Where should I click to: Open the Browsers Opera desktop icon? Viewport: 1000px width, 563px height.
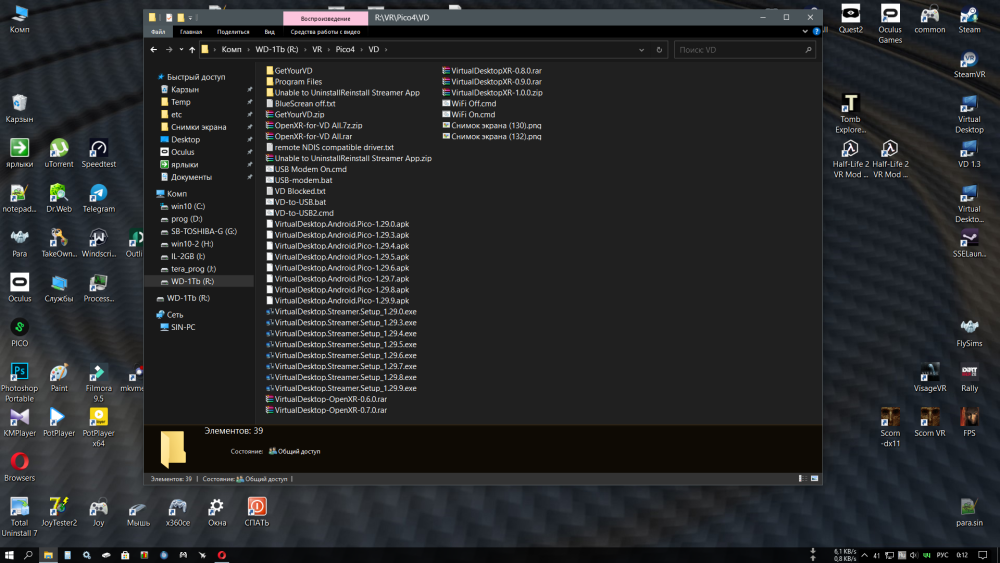(19, 467)
